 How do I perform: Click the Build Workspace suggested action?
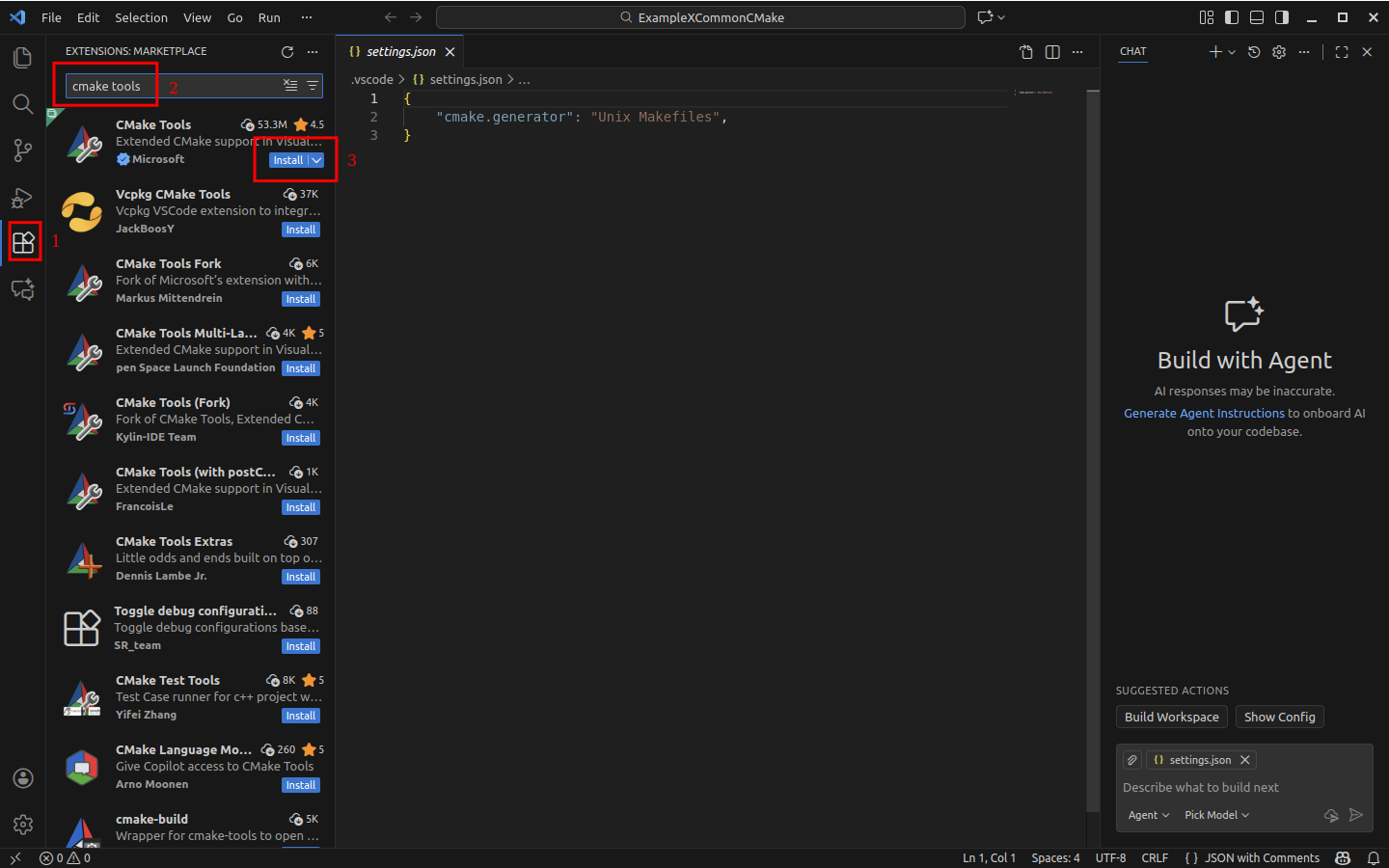(x=1172, y=717)
